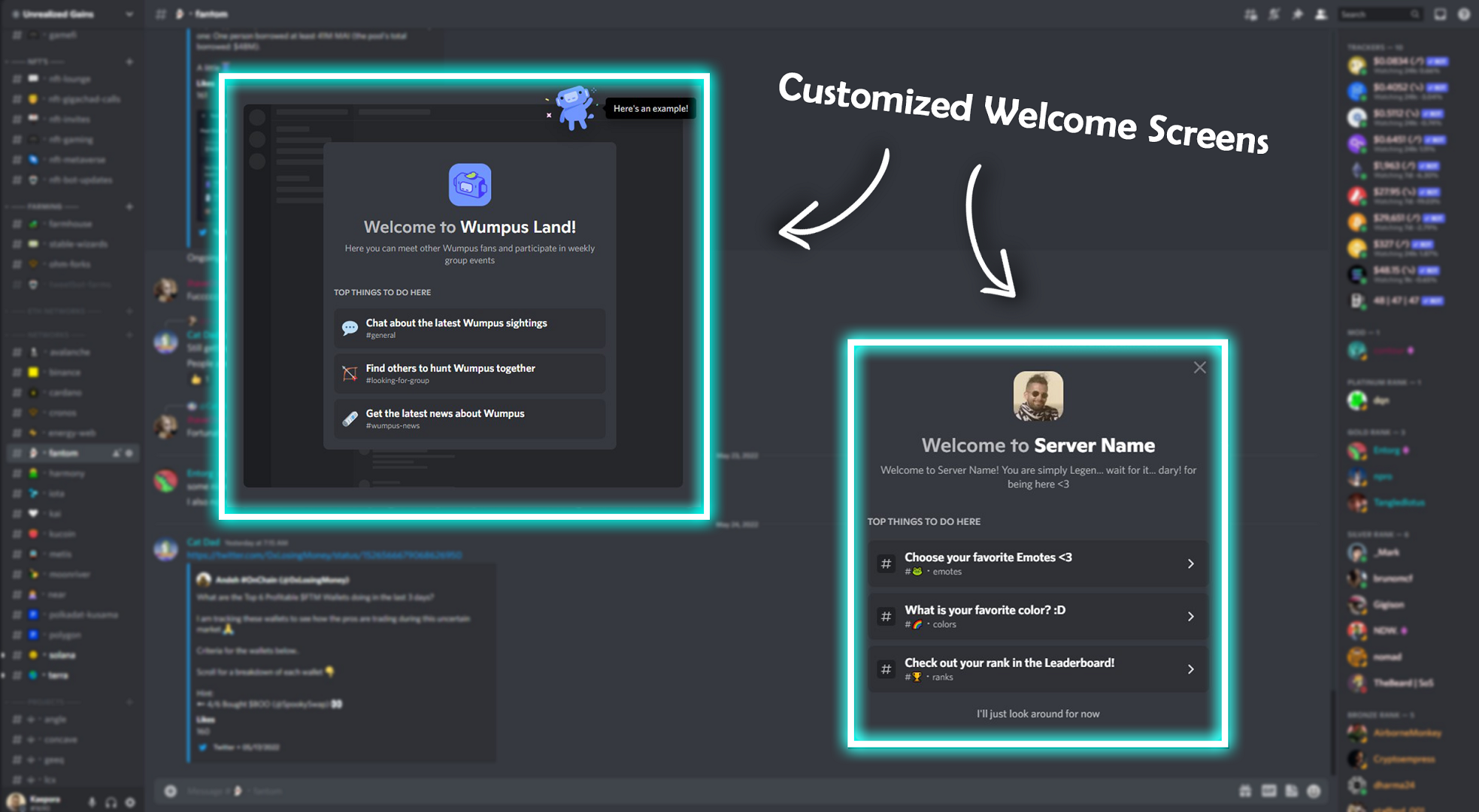The image size is (1479, 812).
Task: Toggle the member list icon
Action: pyautogui.click(x=1321, y=14)
